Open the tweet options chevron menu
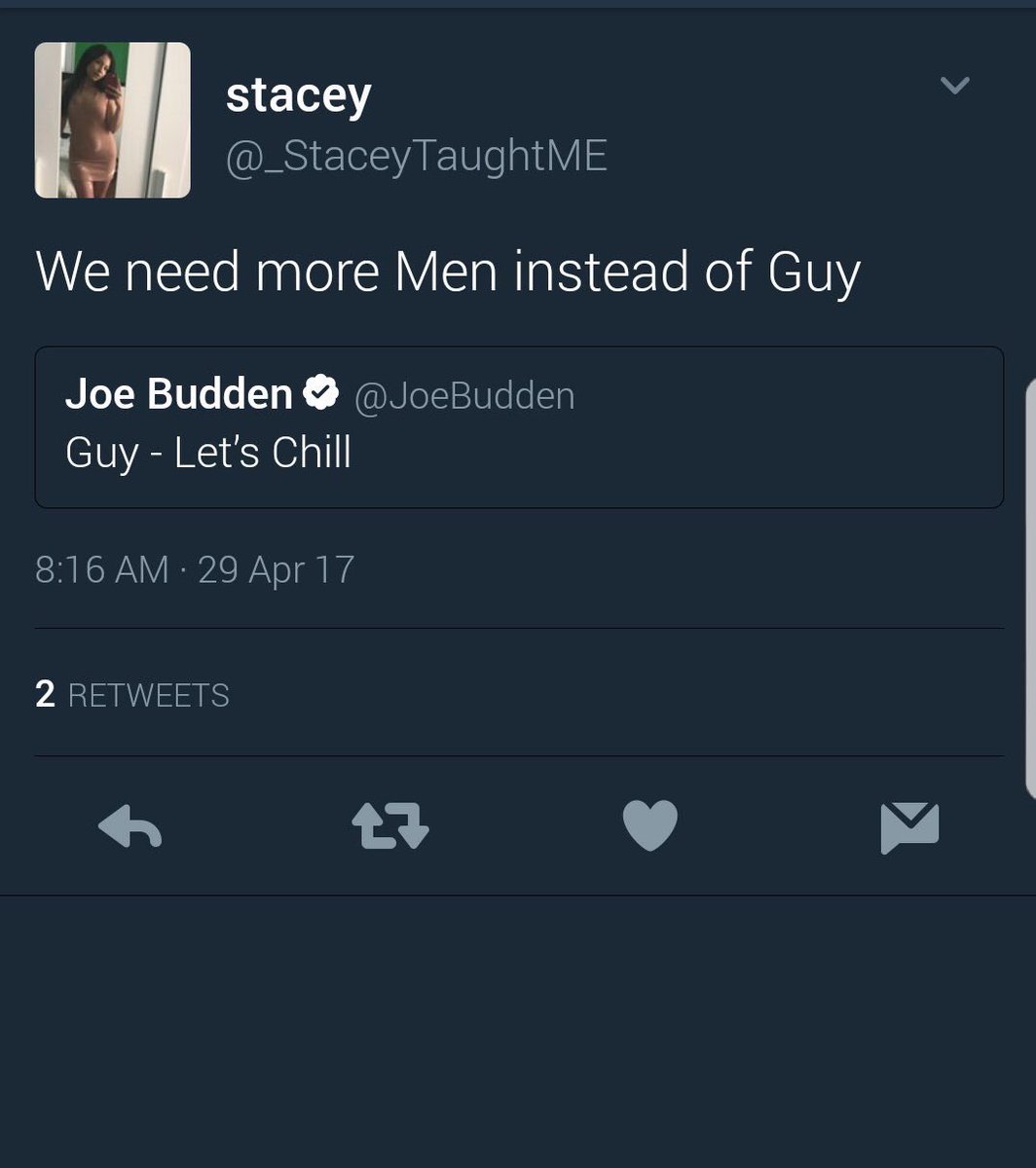Viewport: 1036px width, 1168px height. [955, 86]
